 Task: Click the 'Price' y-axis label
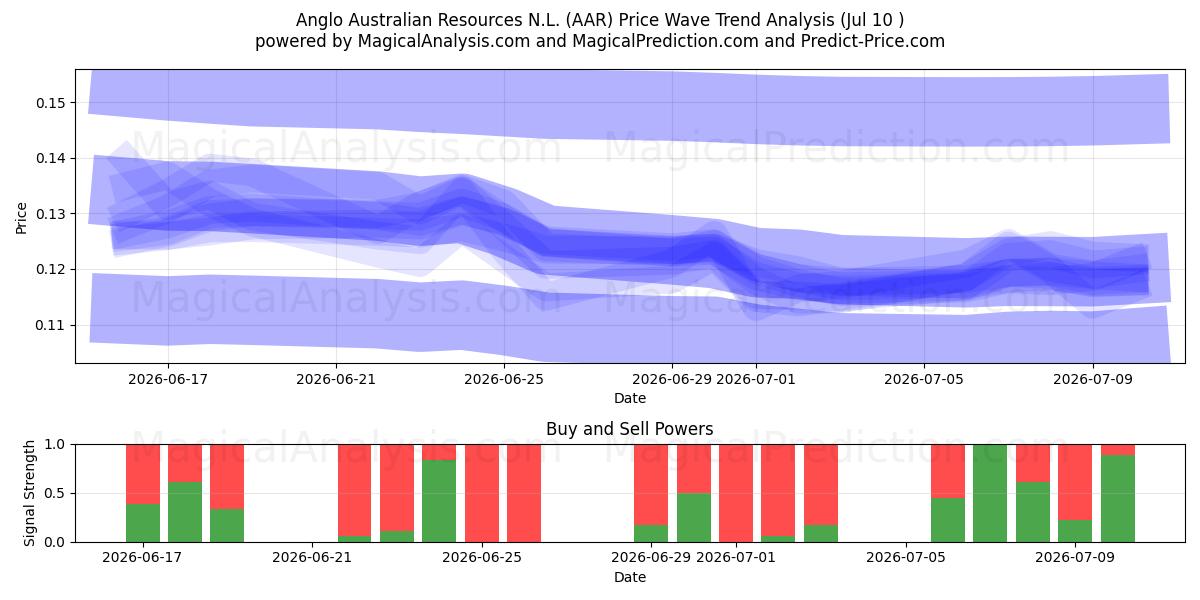[x=21, y=217]
